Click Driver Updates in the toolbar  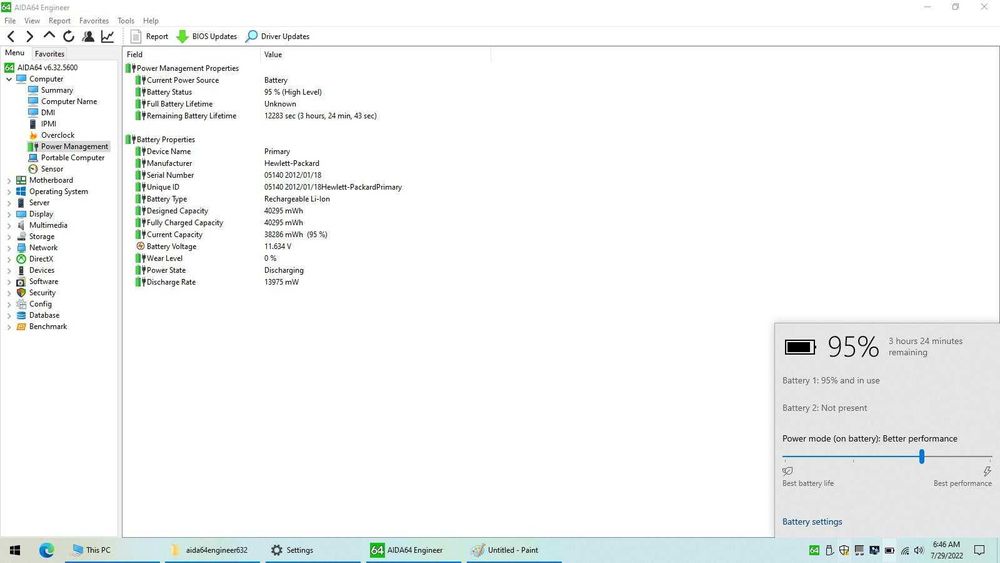pos(277,36)
